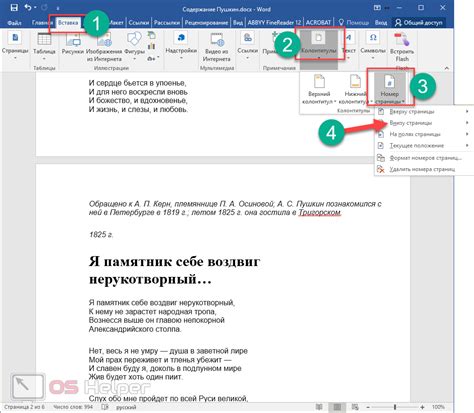The image size is (474, 413).
Task: Click the line И сердце бьется в упоенье
Action: pos(137,83)
